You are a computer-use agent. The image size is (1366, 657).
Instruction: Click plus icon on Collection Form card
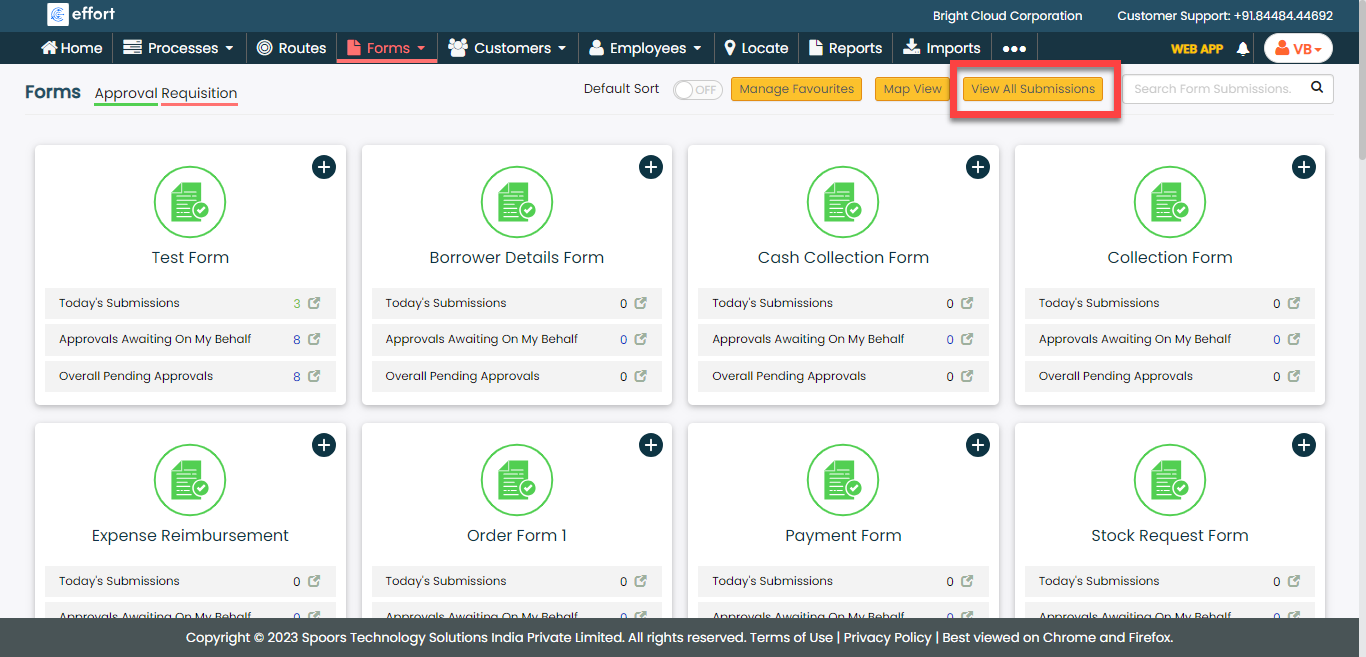click(1303, 167)
